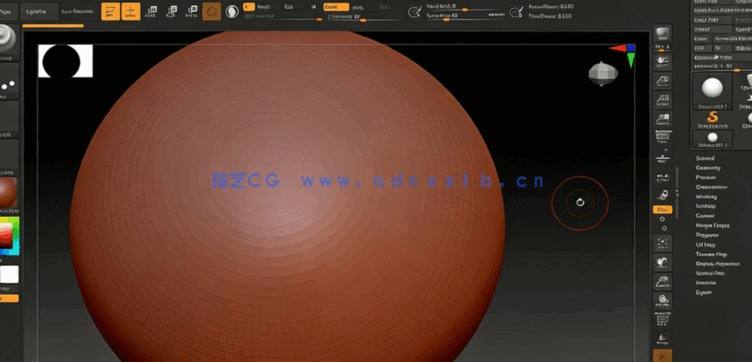Enable the Mrgb channel button
Viewport: 752px width, 362px height.
click(263, 7)
